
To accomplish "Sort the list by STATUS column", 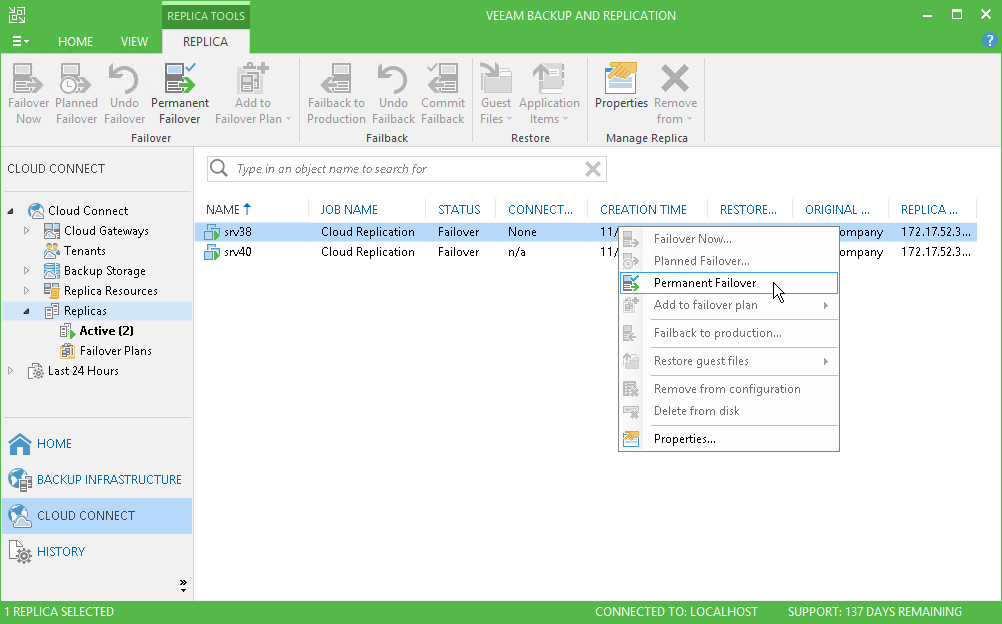I will (459, 210).
